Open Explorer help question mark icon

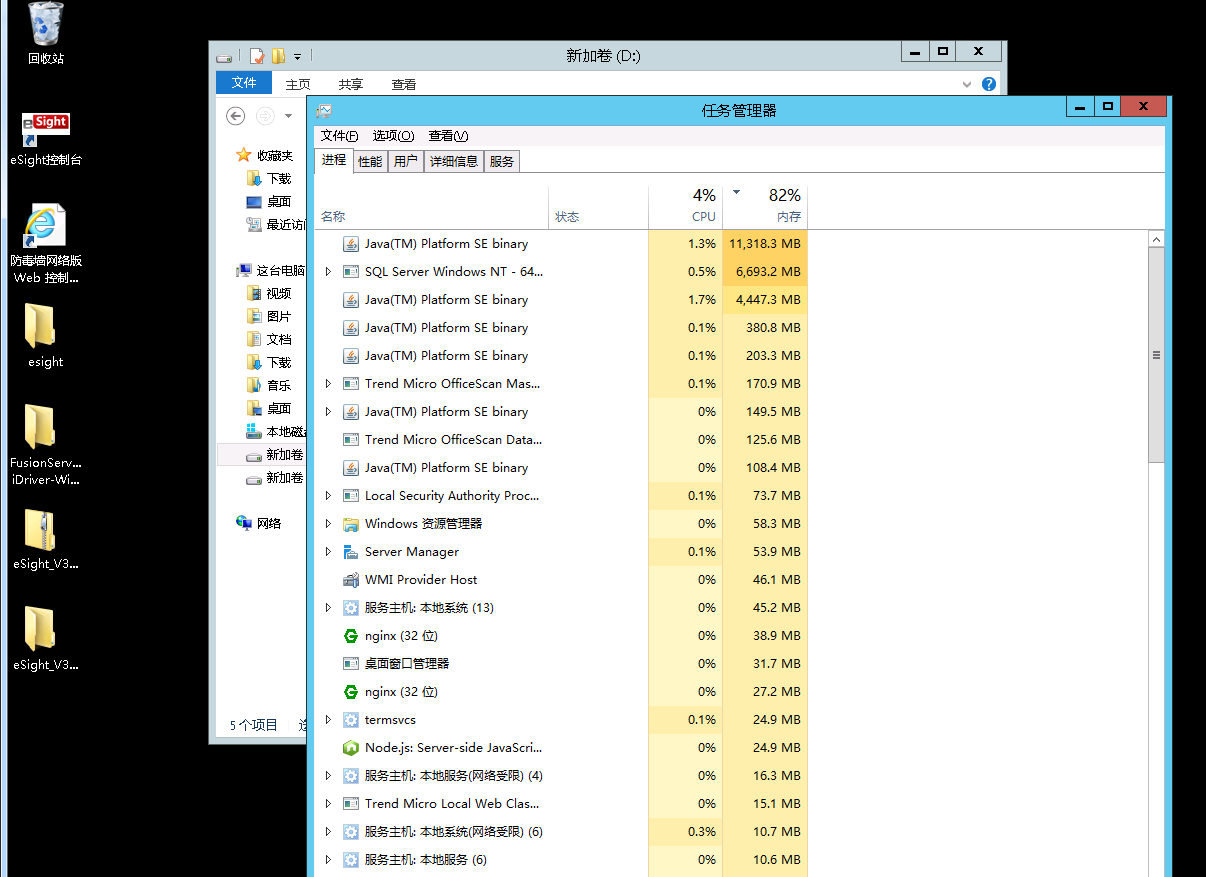(x=989, y=84)
